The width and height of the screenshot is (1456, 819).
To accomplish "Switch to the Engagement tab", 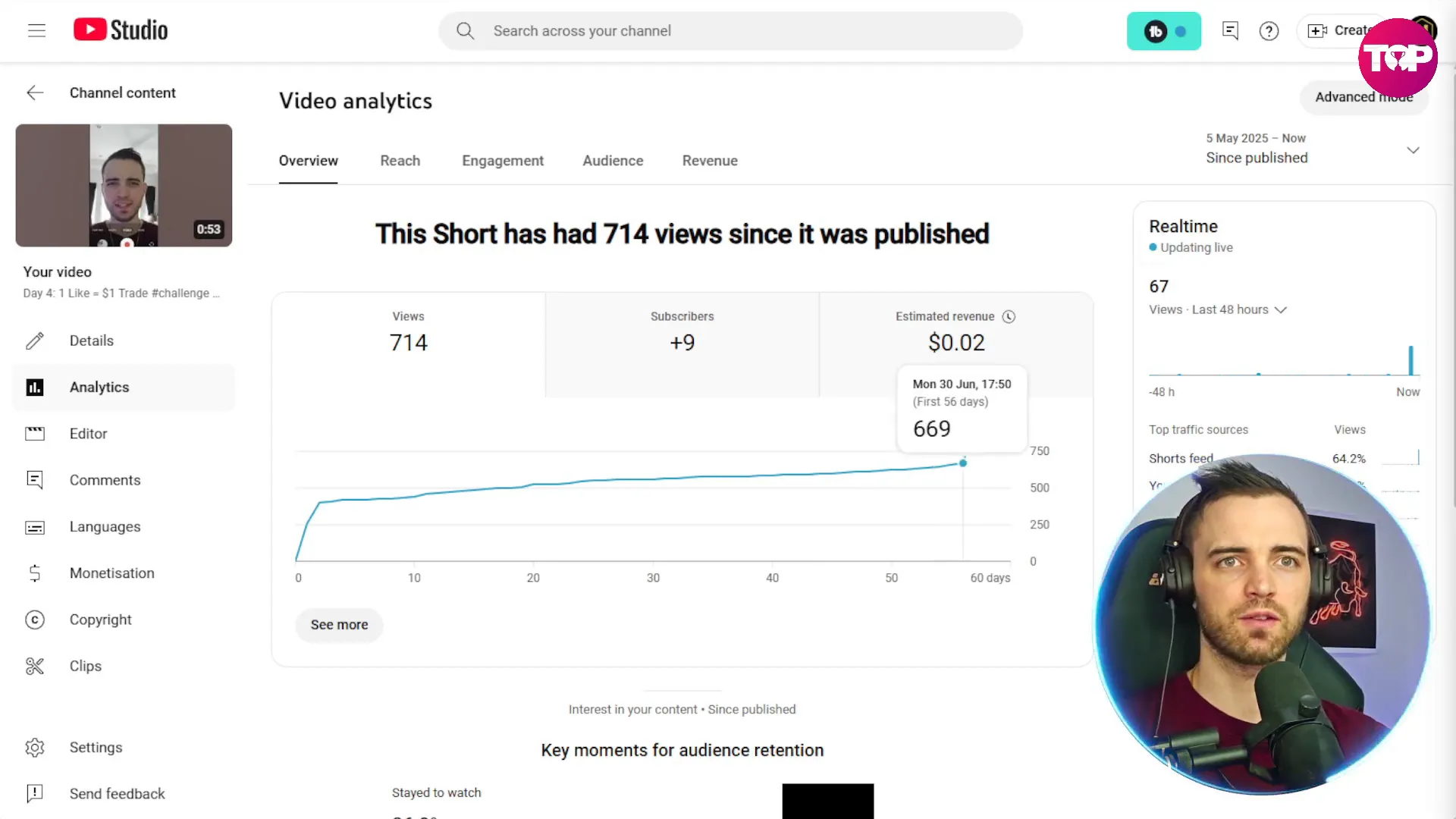I will tap(503, 161).
